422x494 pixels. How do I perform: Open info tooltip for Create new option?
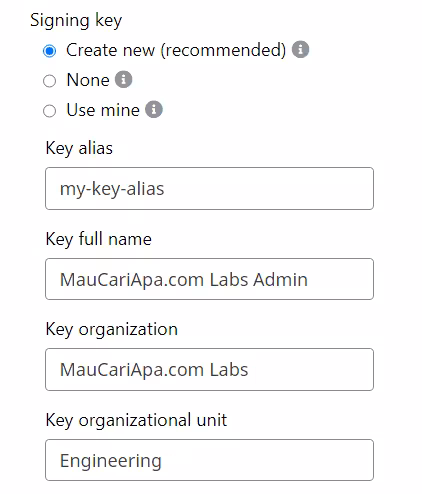pyautogui.click(x=300, y=50)
